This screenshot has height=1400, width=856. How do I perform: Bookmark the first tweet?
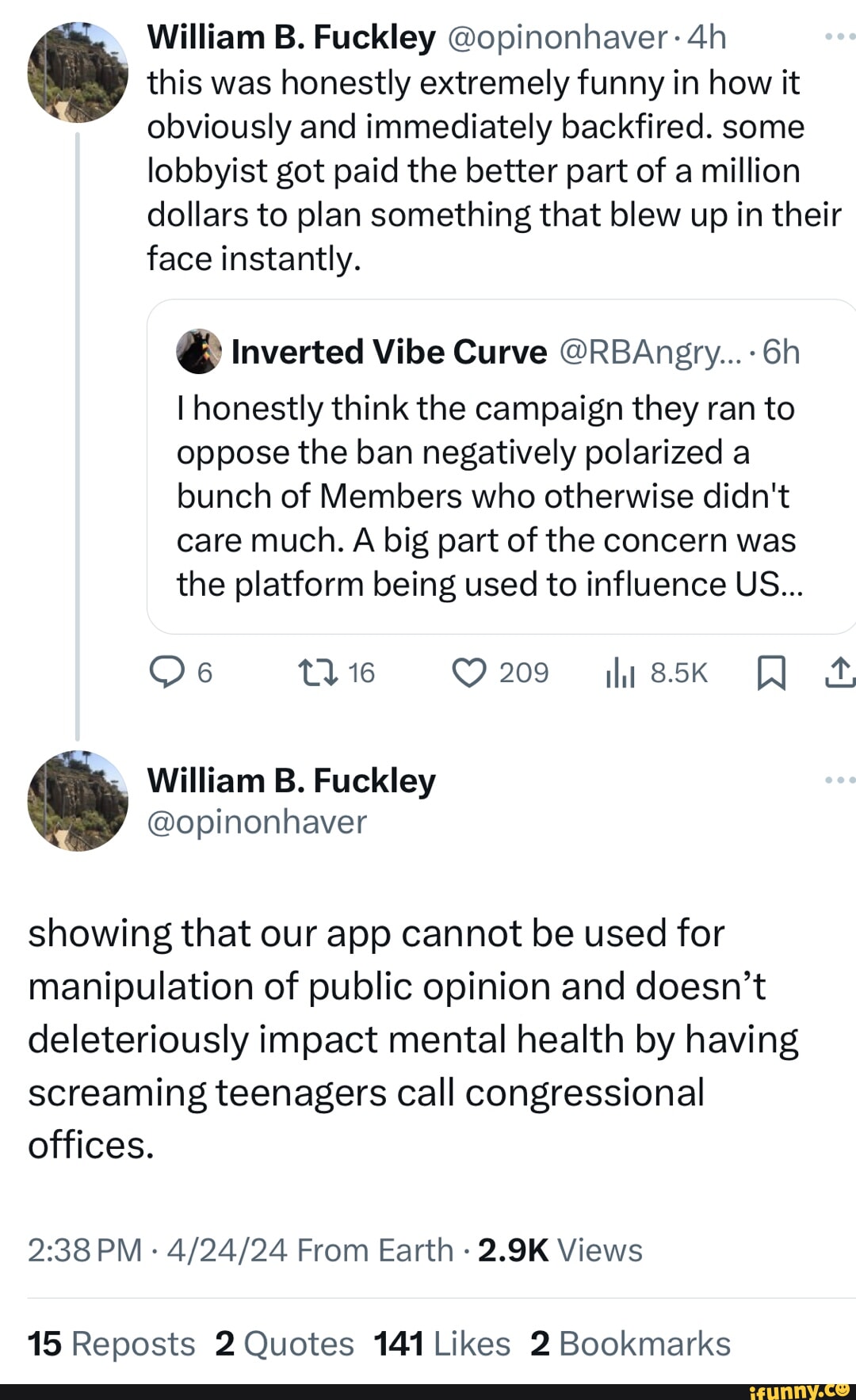click(771, 673)
